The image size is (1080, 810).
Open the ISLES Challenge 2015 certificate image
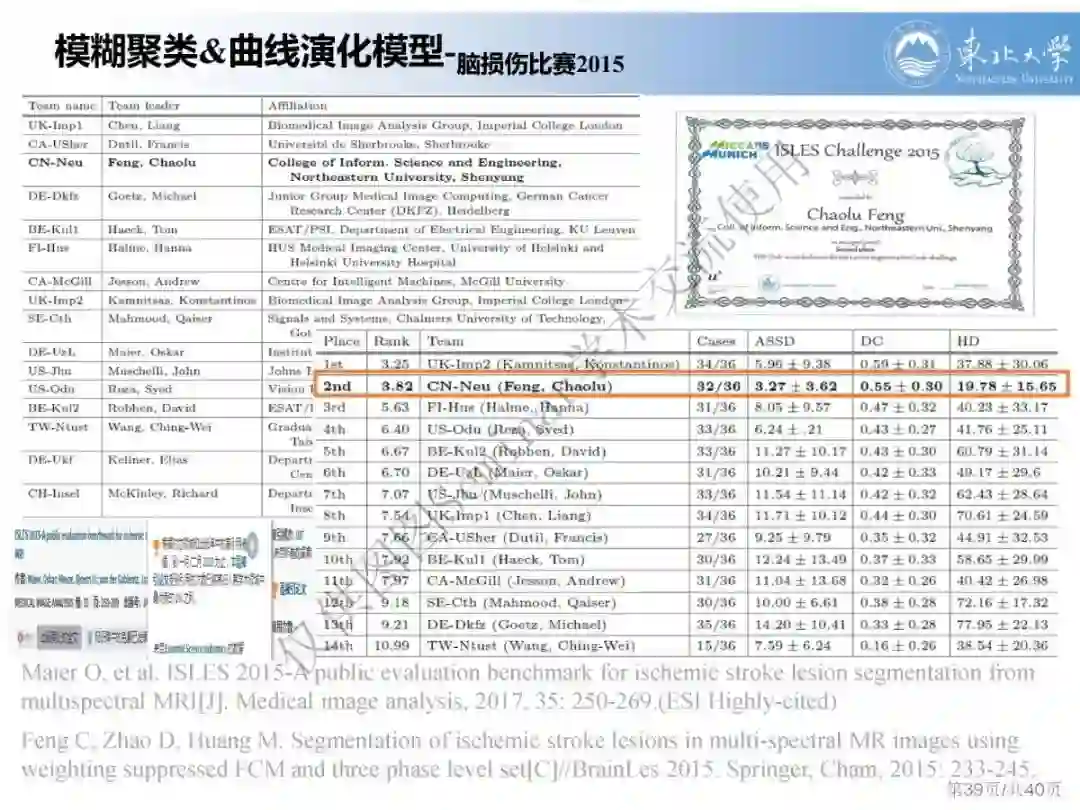coord(855,216)
